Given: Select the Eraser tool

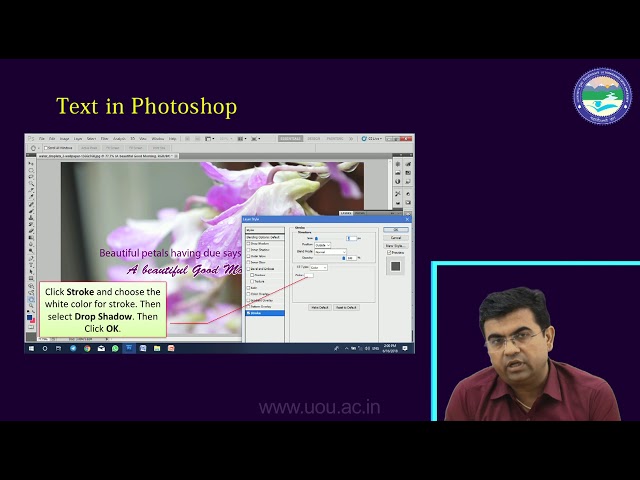Looking at the screenshot, I should [31, 231].
